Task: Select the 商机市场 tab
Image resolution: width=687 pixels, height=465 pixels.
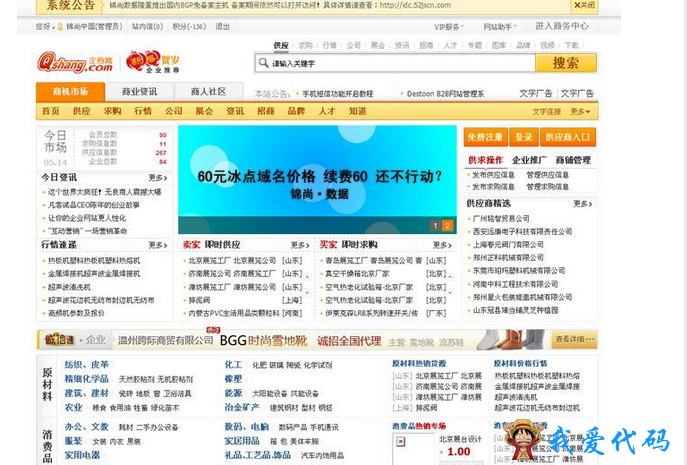Action: click(x=71, y=92)
